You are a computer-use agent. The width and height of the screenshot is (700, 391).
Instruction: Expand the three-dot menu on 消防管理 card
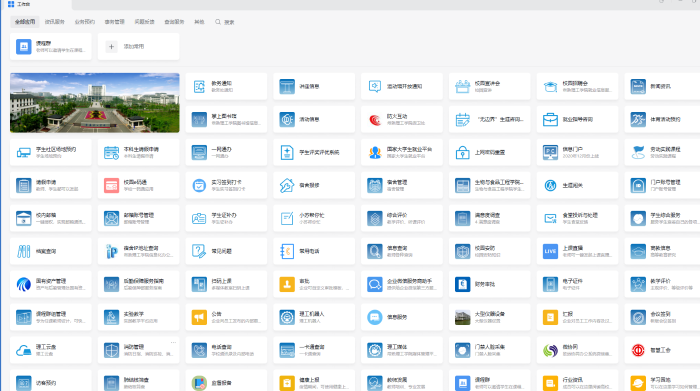[173, 343]
